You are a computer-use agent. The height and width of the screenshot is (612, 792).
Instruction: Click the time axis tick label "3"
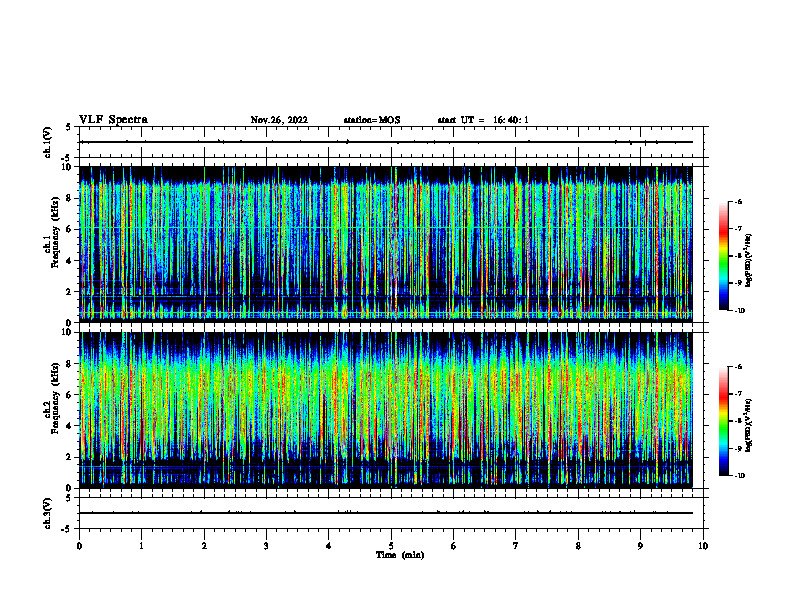(x=266, y=546)
